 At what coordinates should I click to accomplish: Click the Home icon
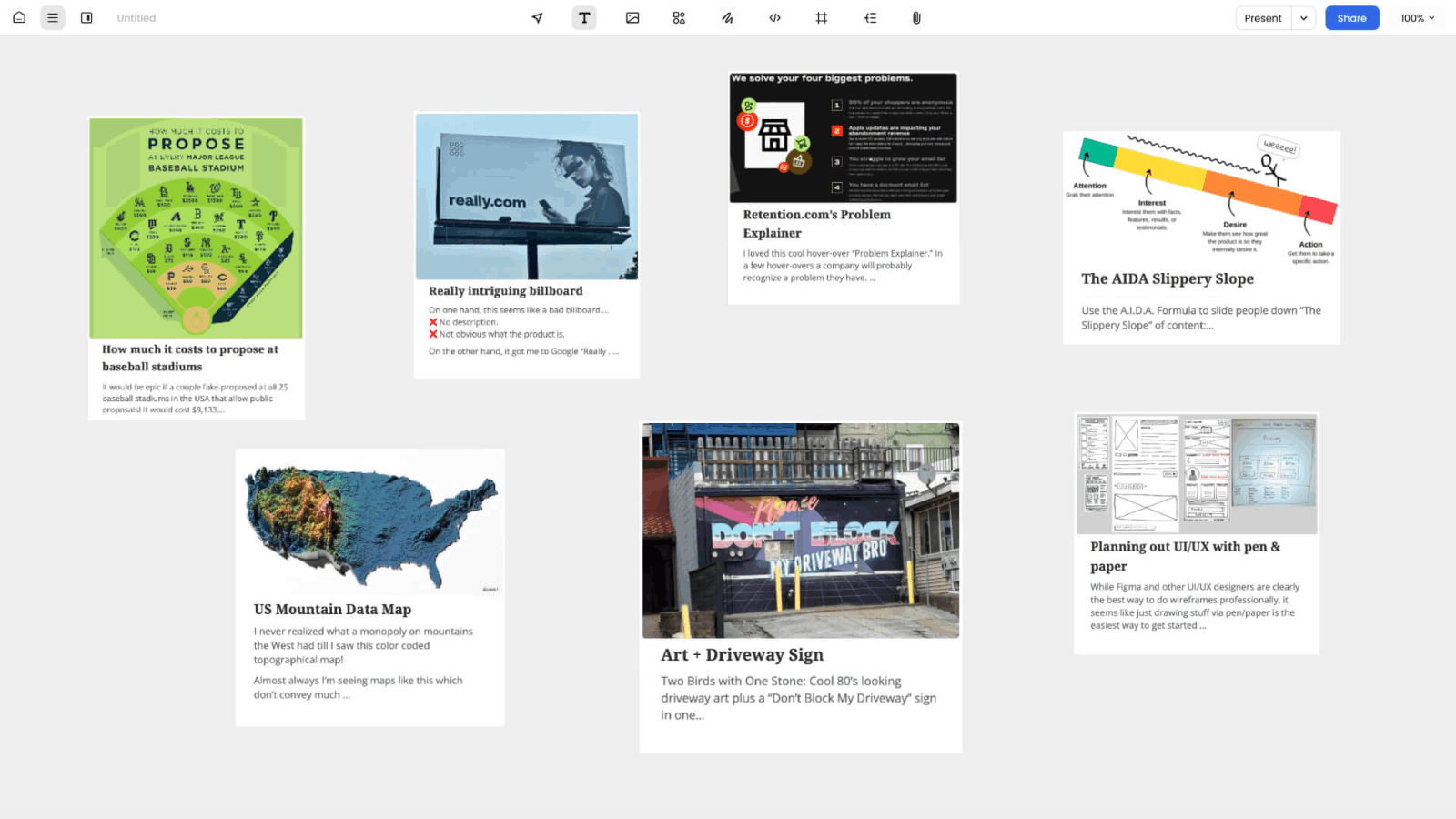[19, 18]
